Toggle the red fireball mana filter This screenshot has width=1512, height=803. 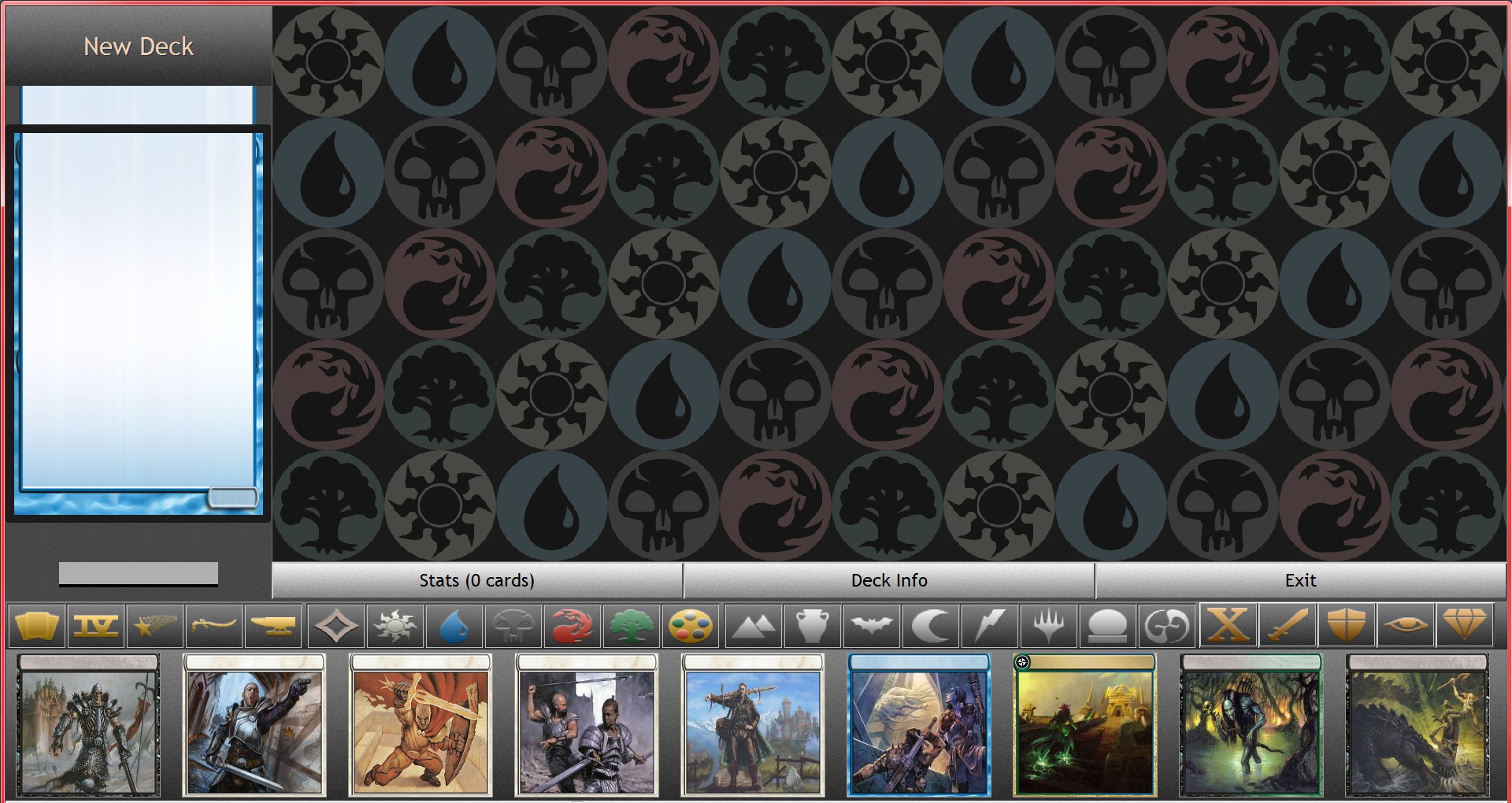point(573,627)
